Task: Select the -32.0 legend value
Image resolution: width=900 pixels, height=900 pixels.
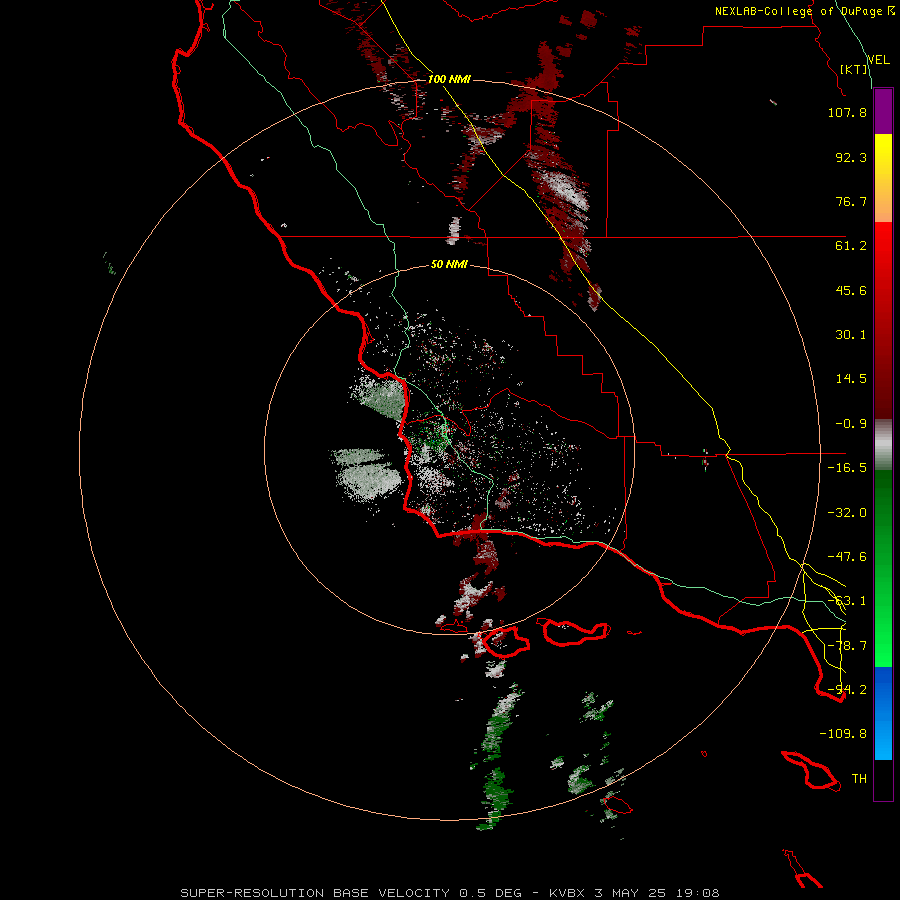Action: 847,513
